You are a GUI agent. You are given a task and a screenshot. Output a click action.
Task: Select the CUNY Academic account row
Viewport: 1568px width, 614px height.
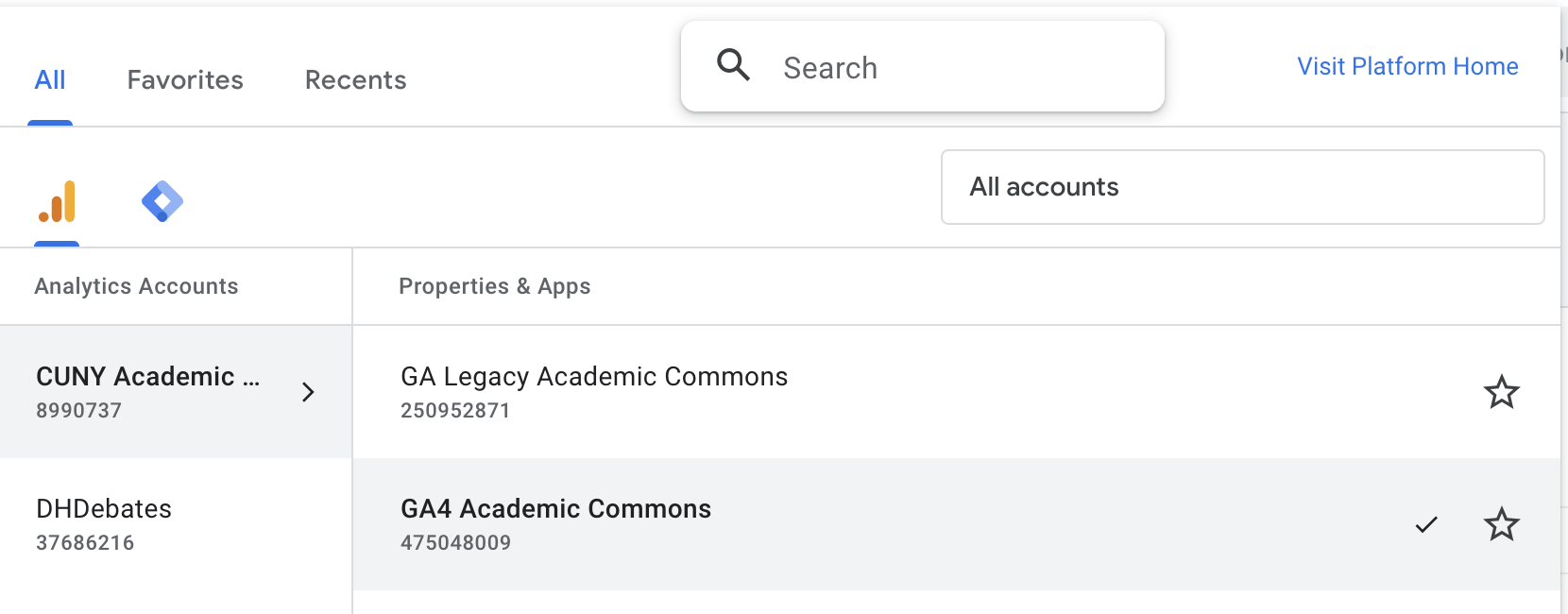(147, 392)
